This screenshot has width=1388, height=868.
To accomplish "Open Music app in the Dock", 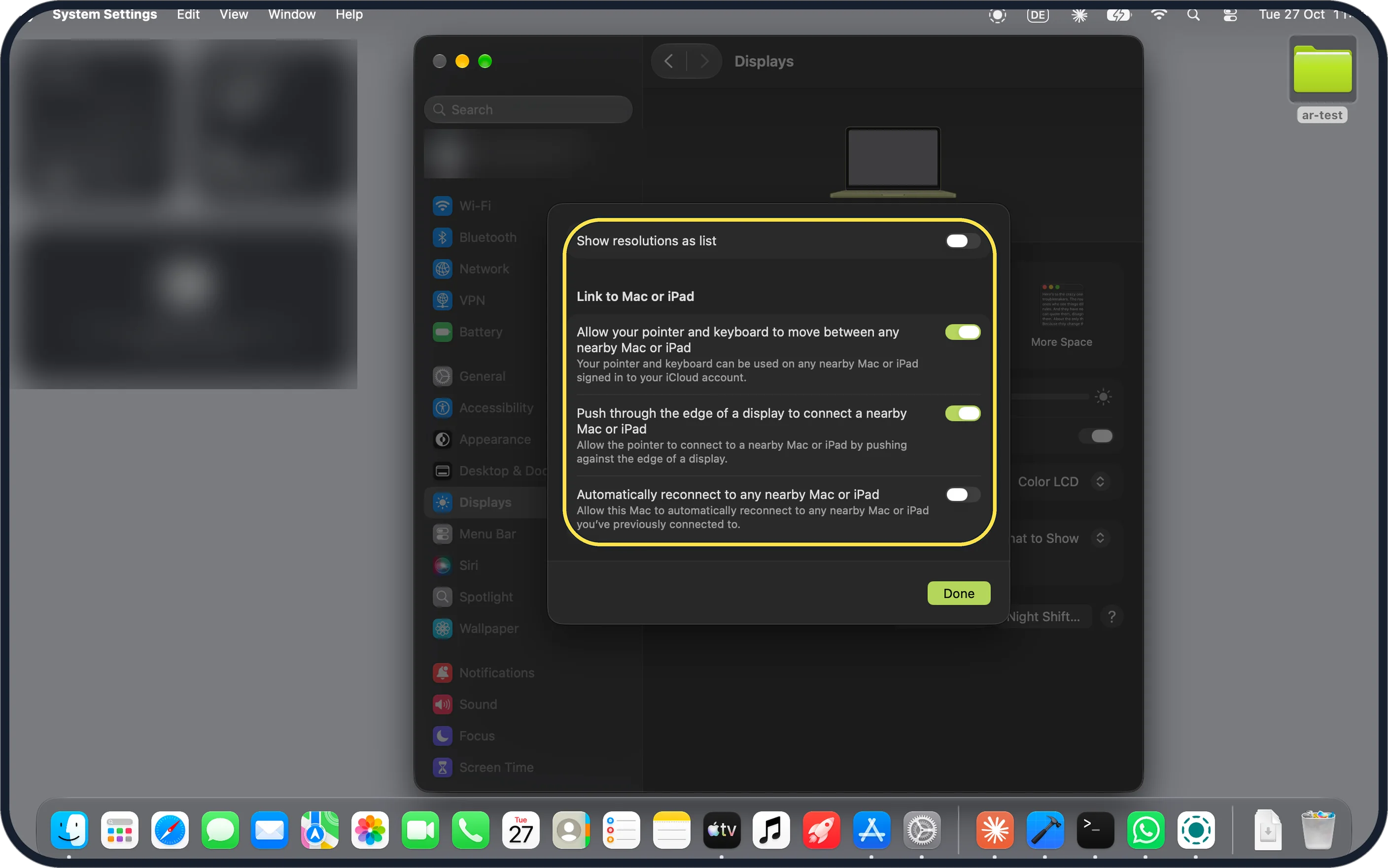I will [771, 830].
